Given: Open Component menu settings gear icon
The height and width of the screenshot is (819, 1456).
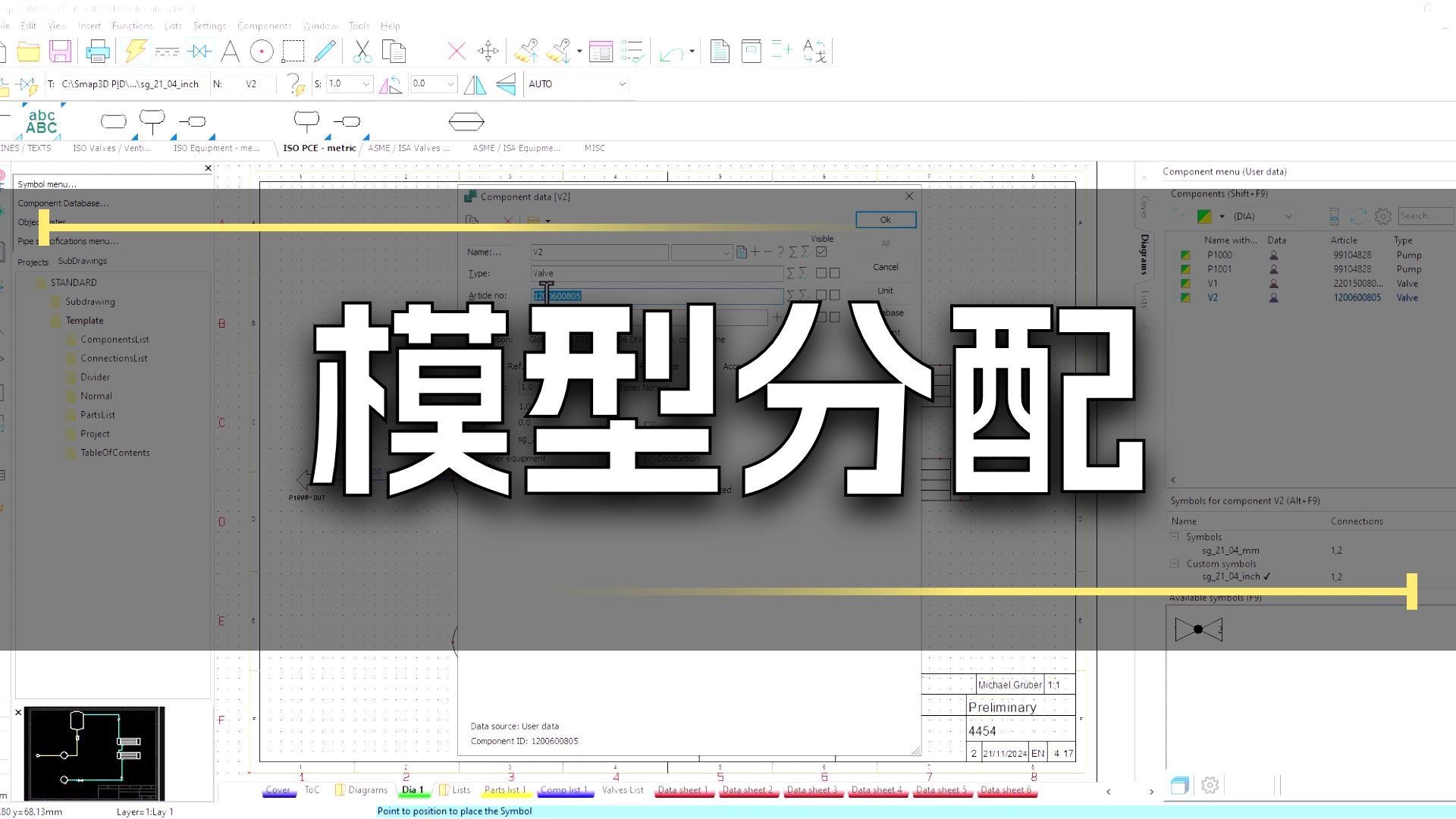Looking at the screenshot, I should pyautogui.click(x=1383, y=216).
